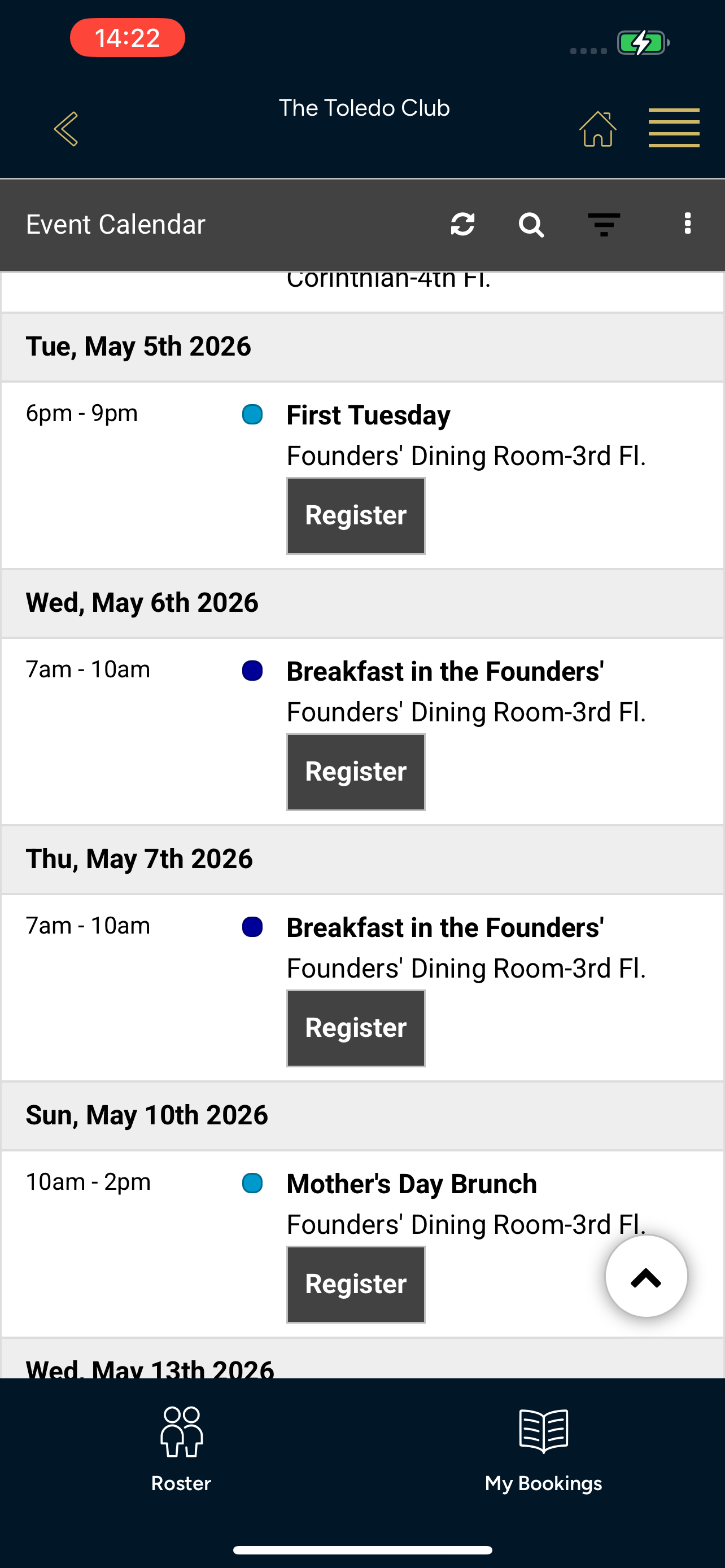Viewport: 725px width, 1568px height.
Task: Open My Bookings tab
Action: click(x=544, y=1449)
